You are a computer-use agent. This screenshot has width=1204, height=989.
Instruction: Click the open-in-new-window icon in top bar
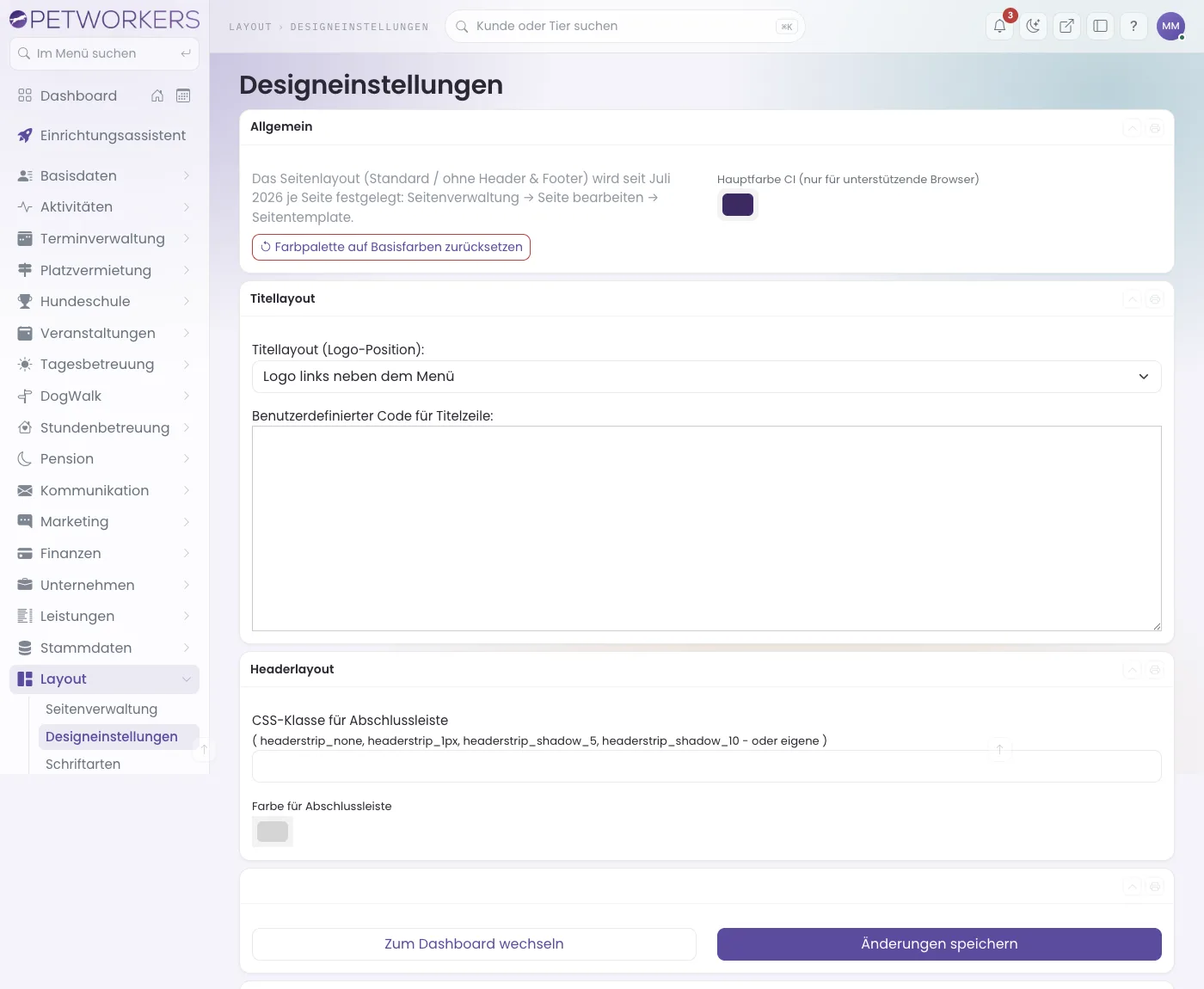pyautogui.click(x=1066, y=26)
